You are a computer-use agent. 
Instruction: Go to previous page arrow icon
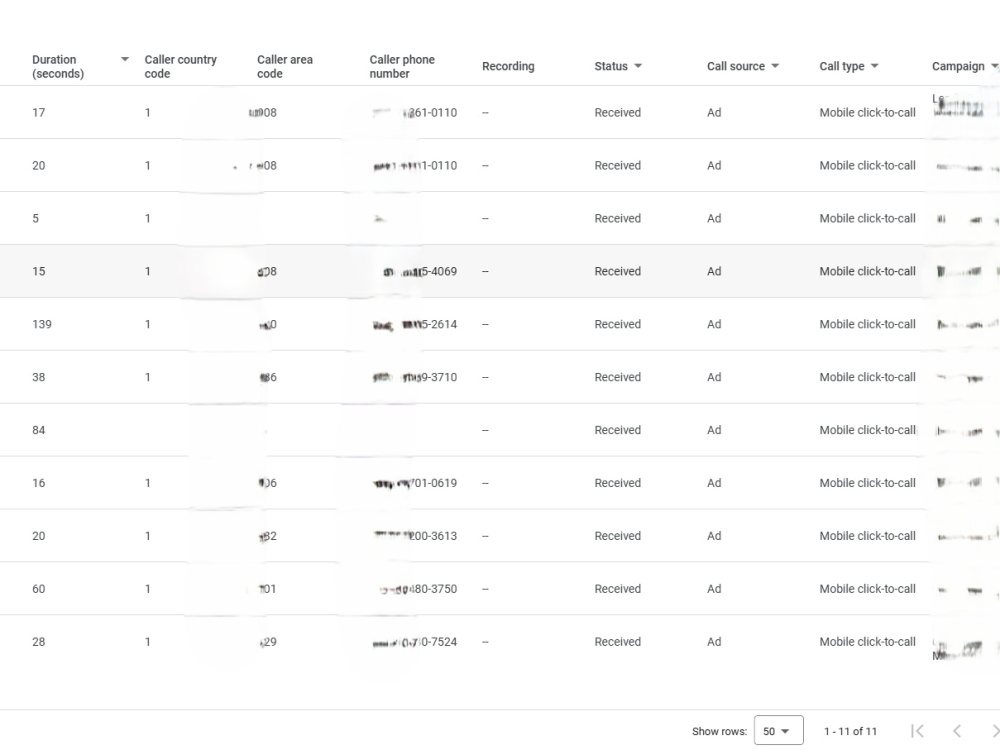click(957, 731)
